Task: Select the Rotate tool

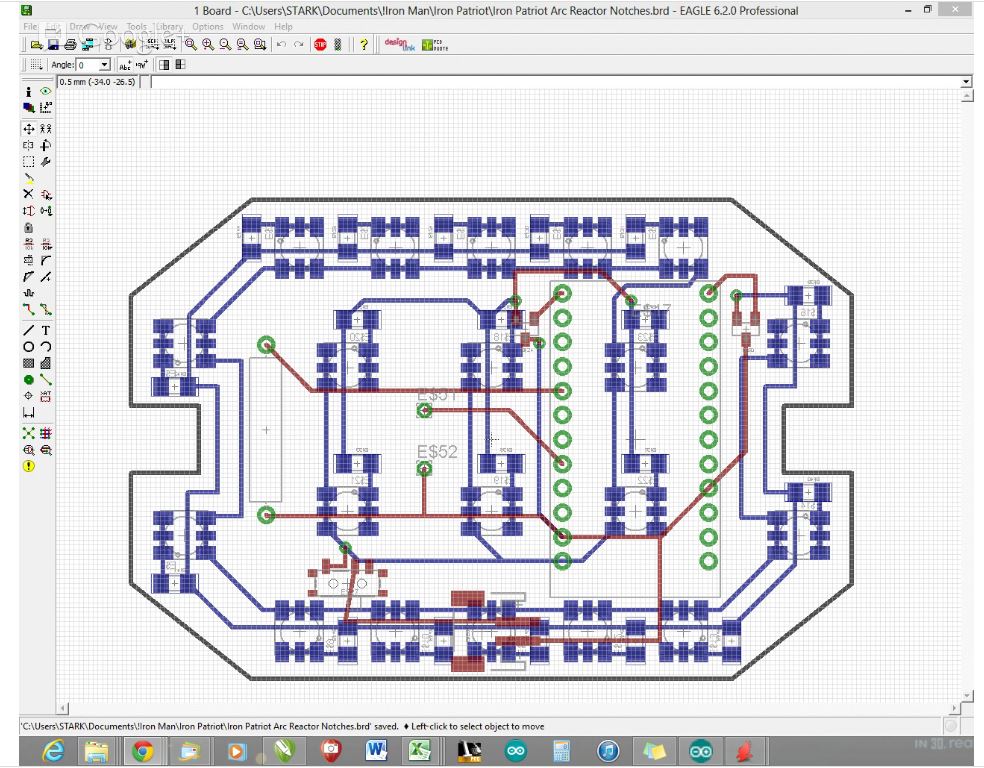Action: (45, 145)
